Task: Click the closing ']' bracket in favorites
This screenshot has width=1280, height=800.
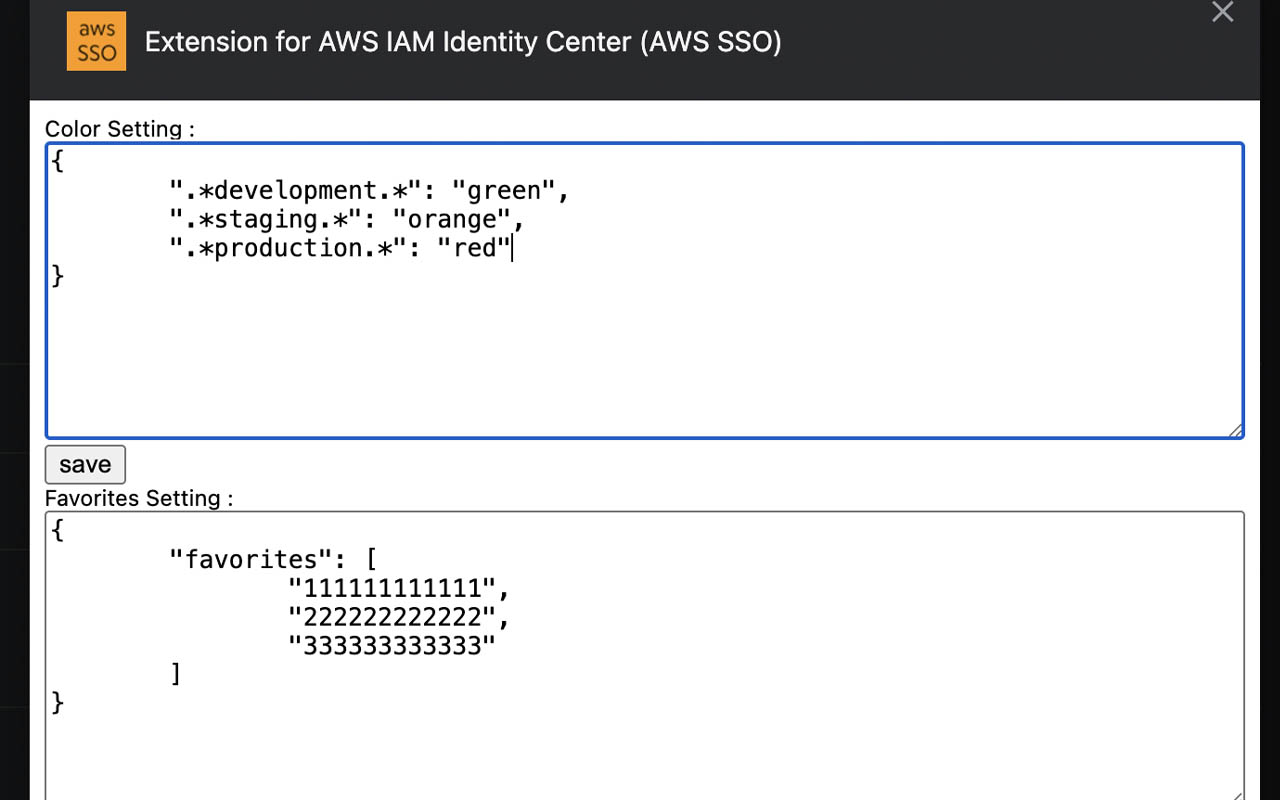Action: pos(176,675)
